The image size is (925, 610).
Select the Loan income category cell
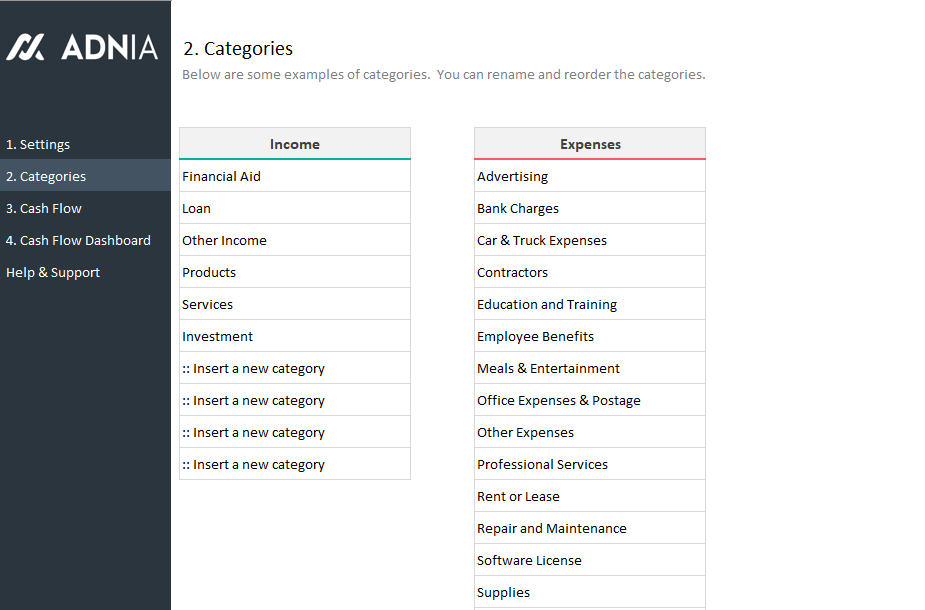(294, 209)
